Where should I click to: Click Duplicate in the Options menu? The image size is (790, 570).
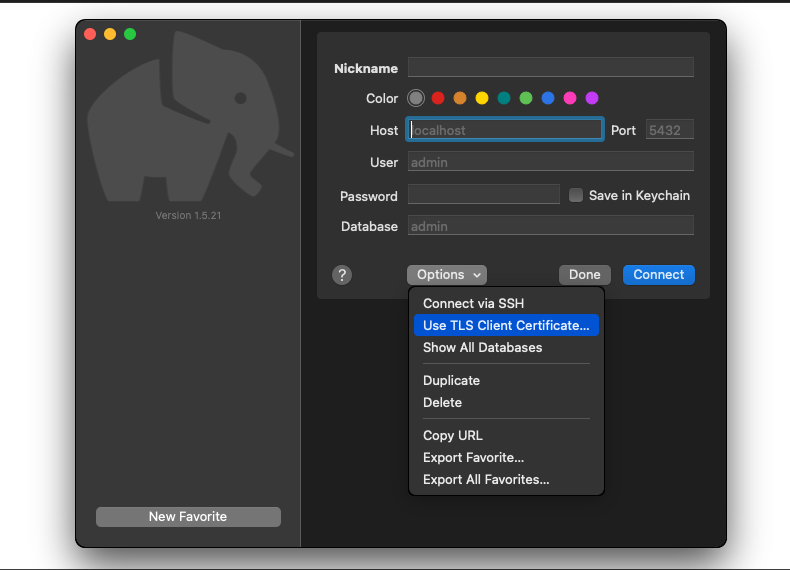(x=451, y=380)
